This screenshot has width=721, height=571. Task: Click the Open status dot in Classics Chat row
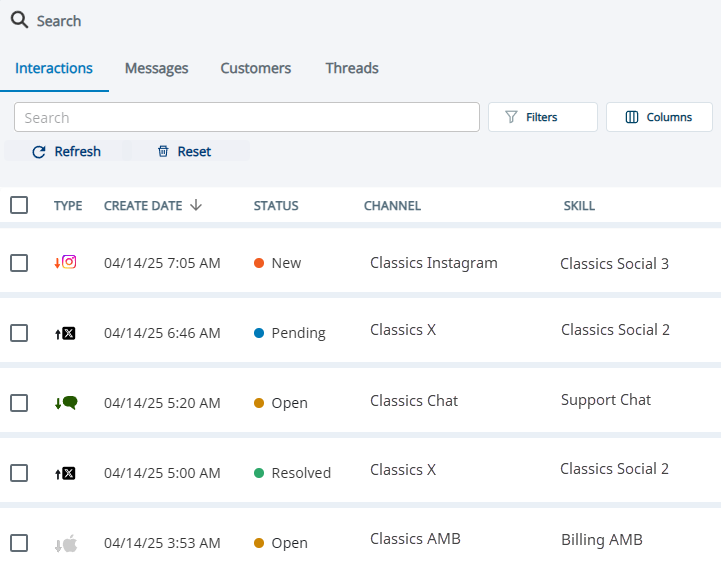tap(259, 403)
